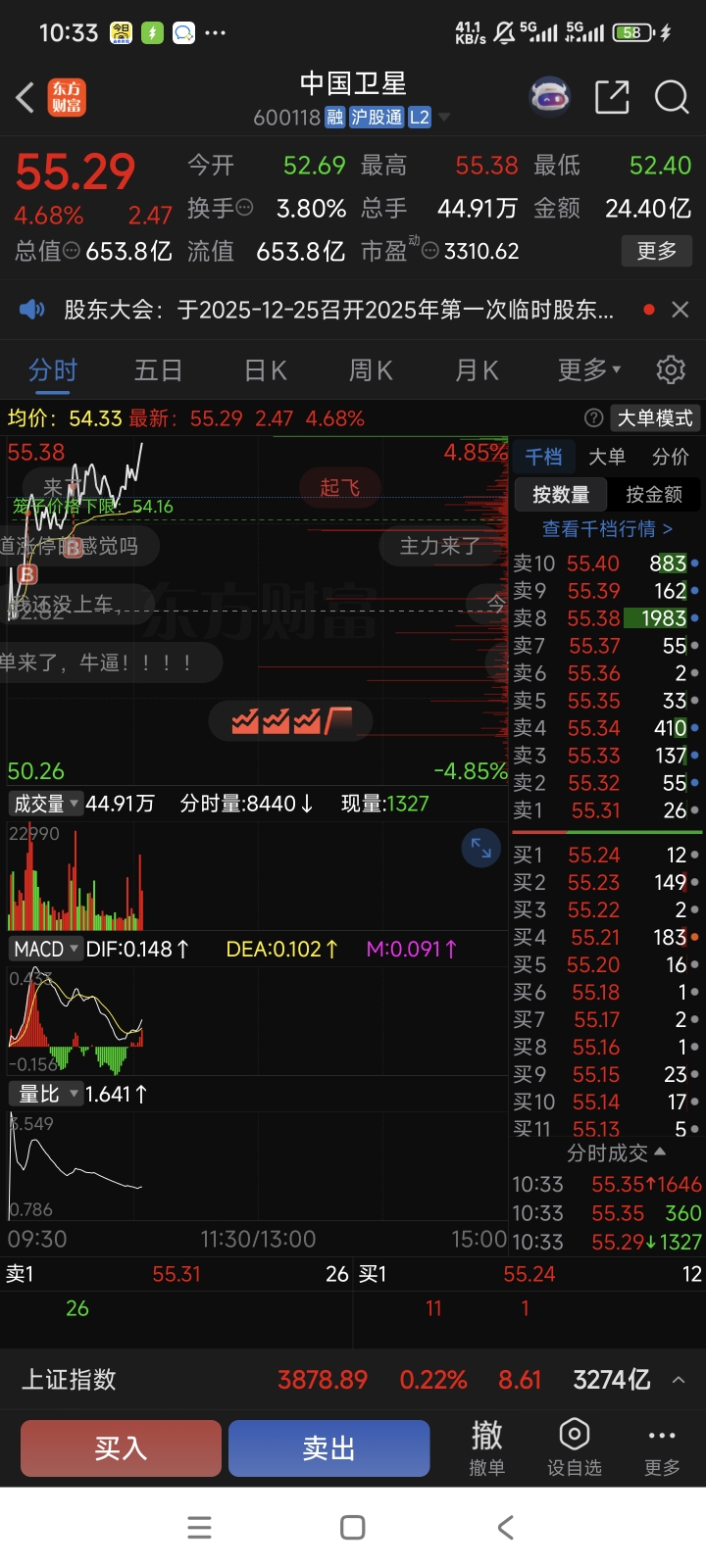This screenshot has height=1568, width=706.
Task: Open 成交量 indicator dropdown
Action: click(45, 804)
